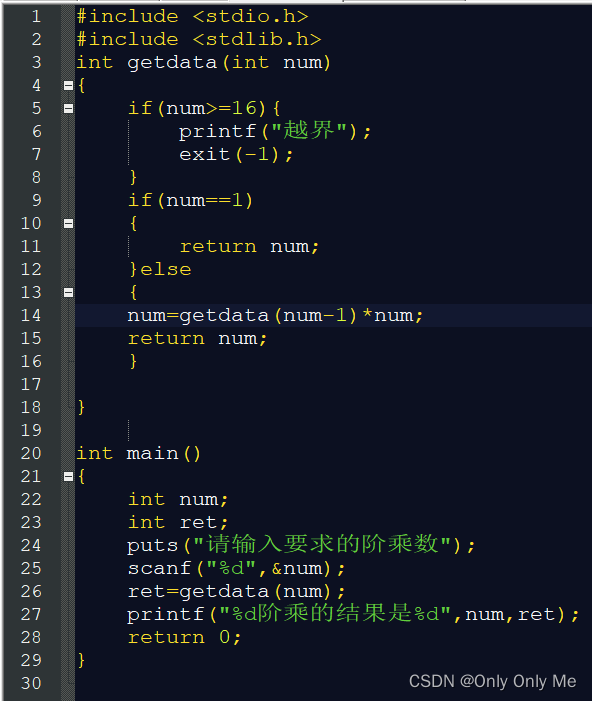Image resolution: width=592 pixels, height=701 pixels.
Task: Click on 'exit(-1);' statement
Action: click(236, 155)
